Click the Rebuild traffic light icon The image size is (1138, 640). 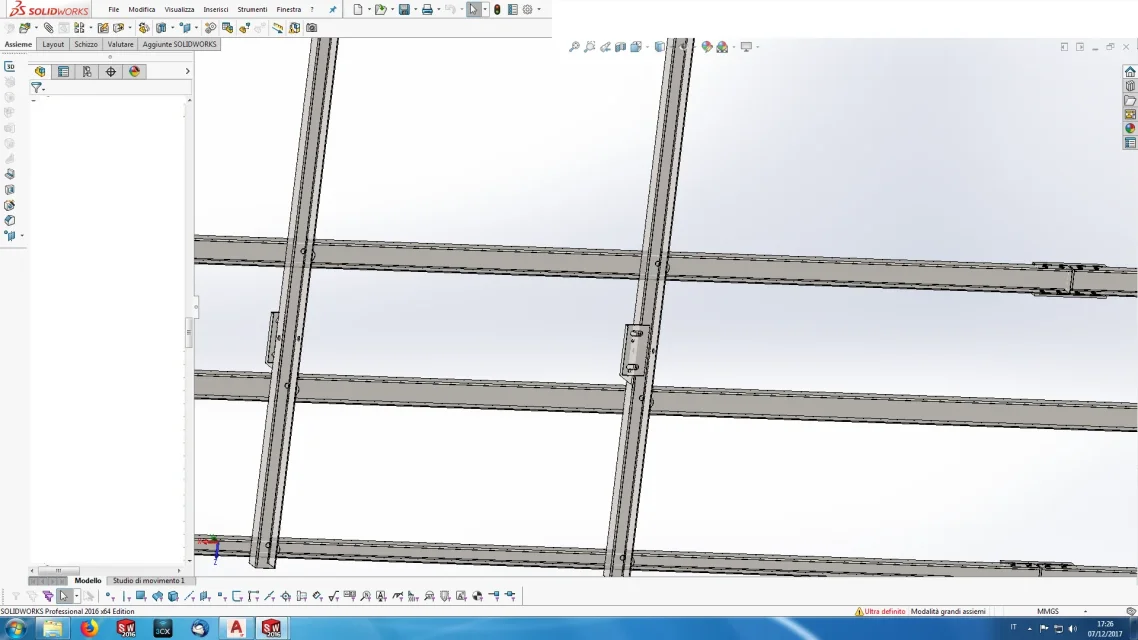click(497, 9)
